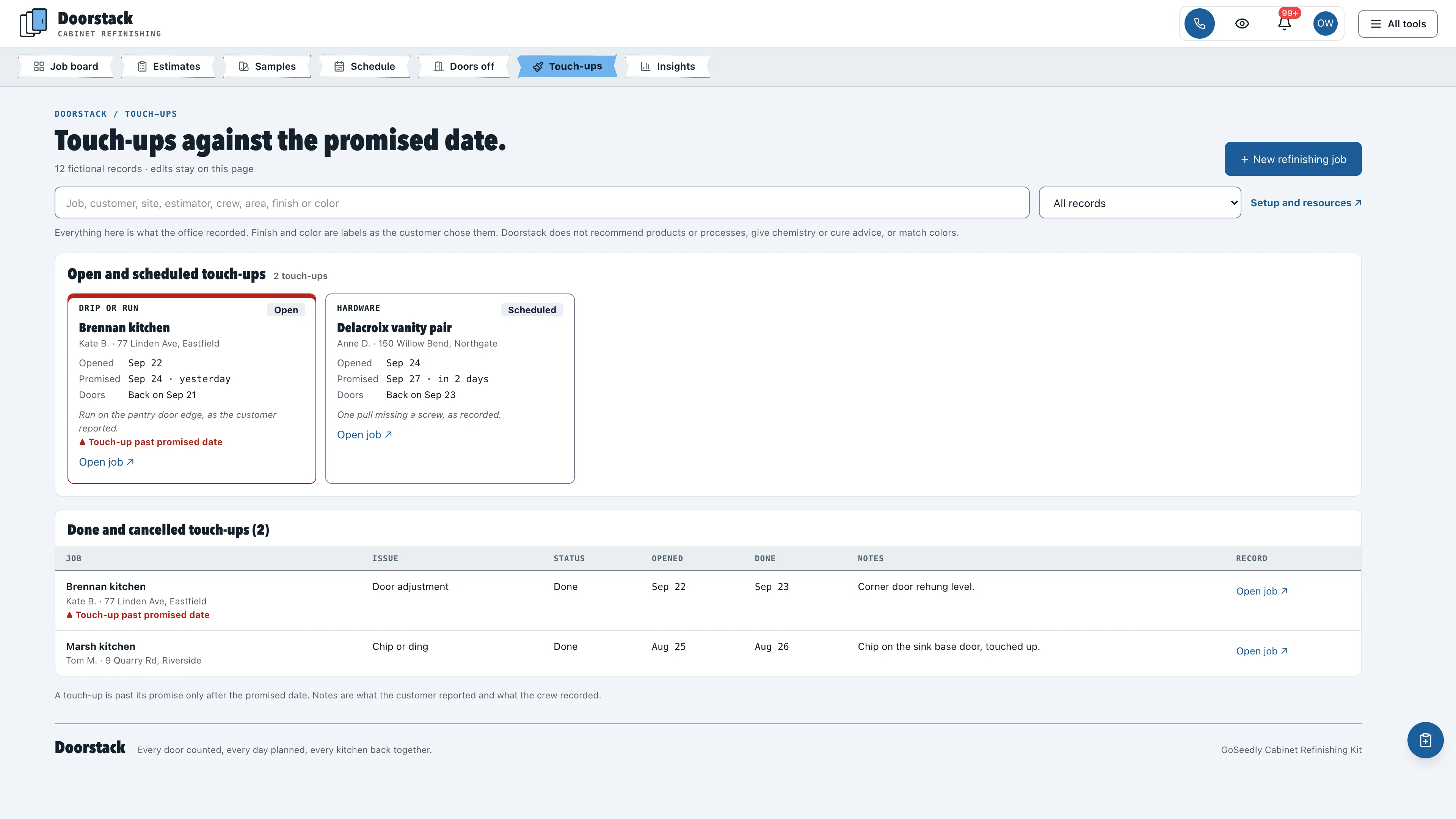Click the Doorstack logo icon

coord(33,23)
